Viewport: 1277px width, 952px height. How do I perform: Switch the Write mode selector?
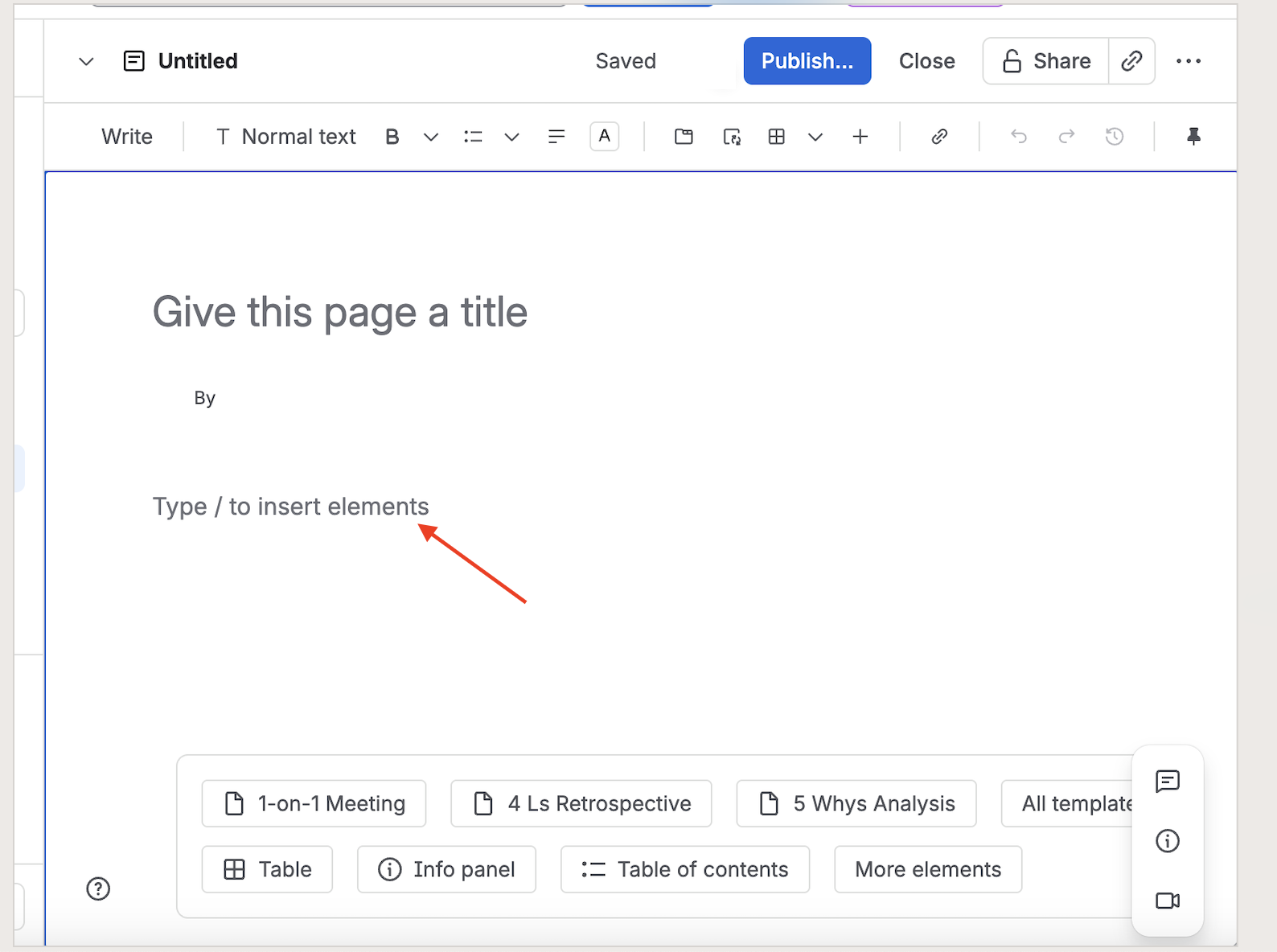click(x=127, y=137)
